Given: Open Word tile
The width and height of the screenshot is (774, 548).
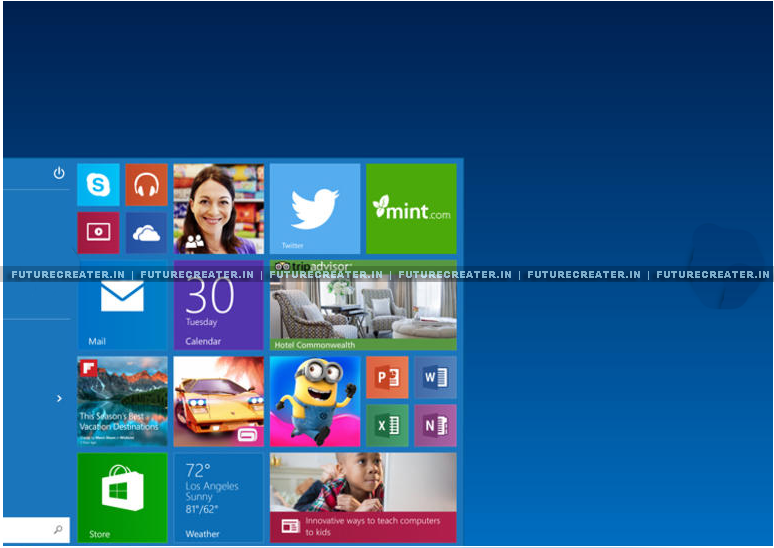Looking at the screenshot, I should pos(435,377).
